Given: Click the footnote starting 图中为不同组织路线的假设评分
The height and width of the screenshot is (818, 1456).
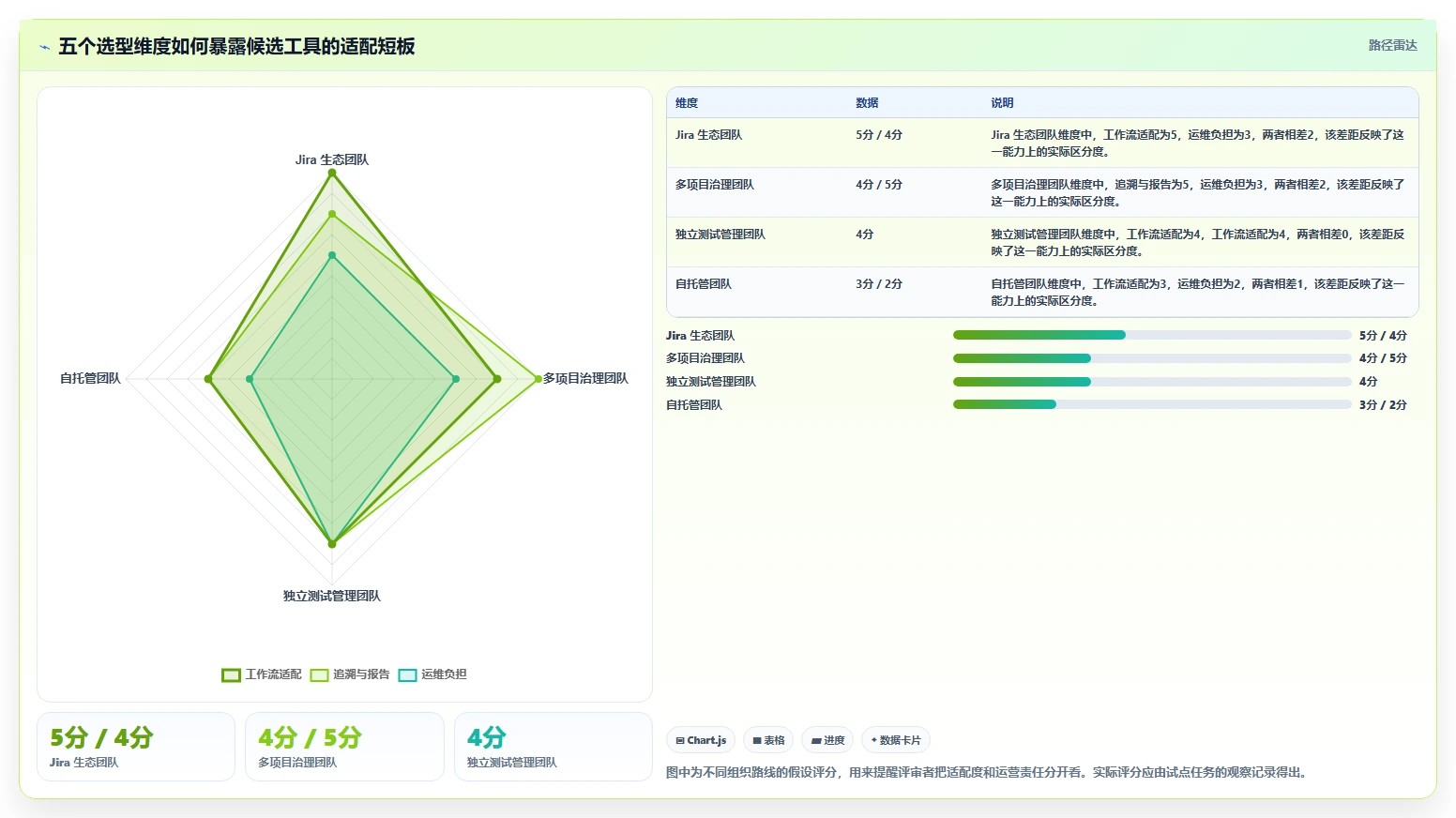Looking at the screenshot, I should [x=986, y=773].
